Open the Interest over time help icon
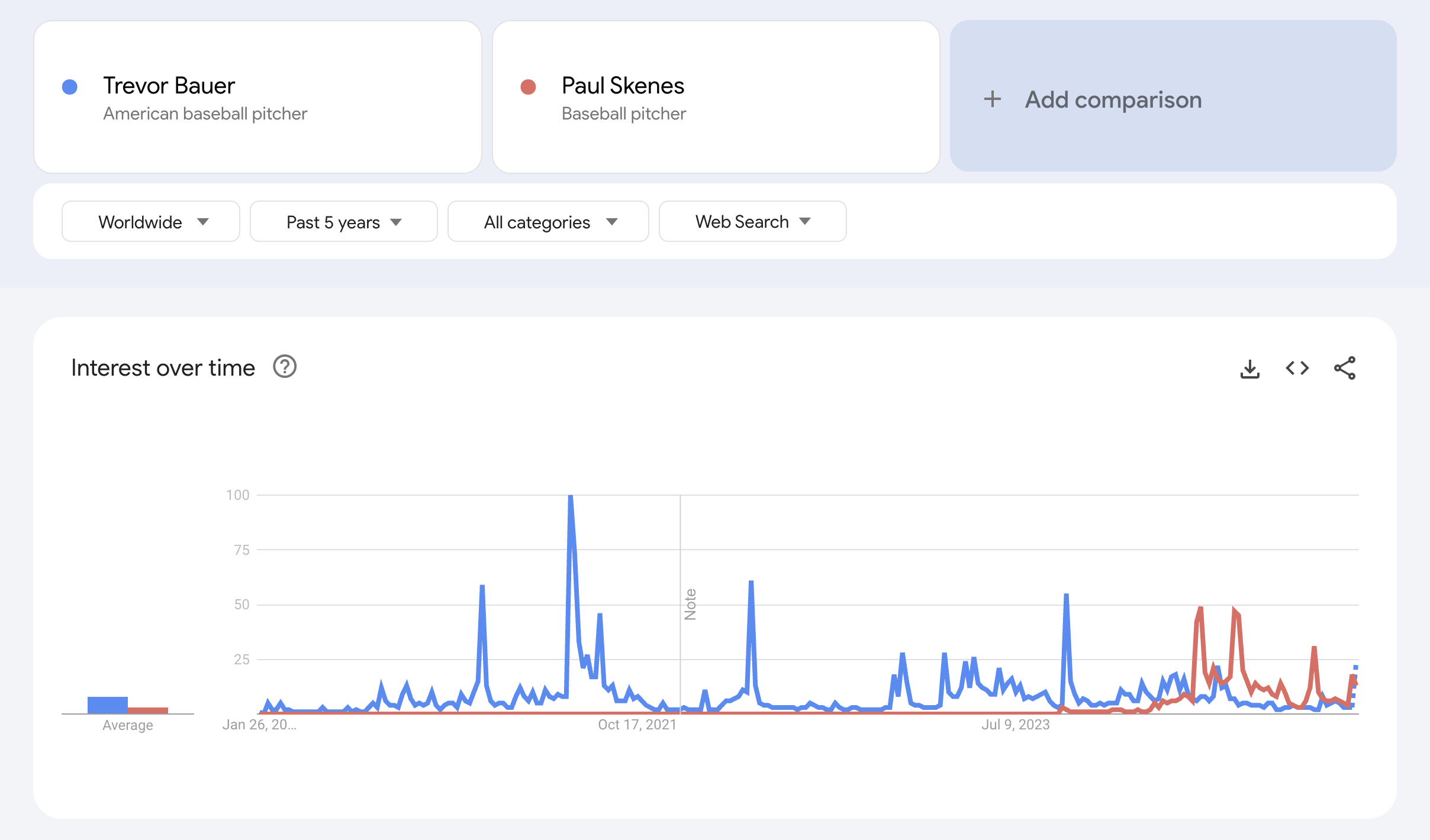 [285, 367]
